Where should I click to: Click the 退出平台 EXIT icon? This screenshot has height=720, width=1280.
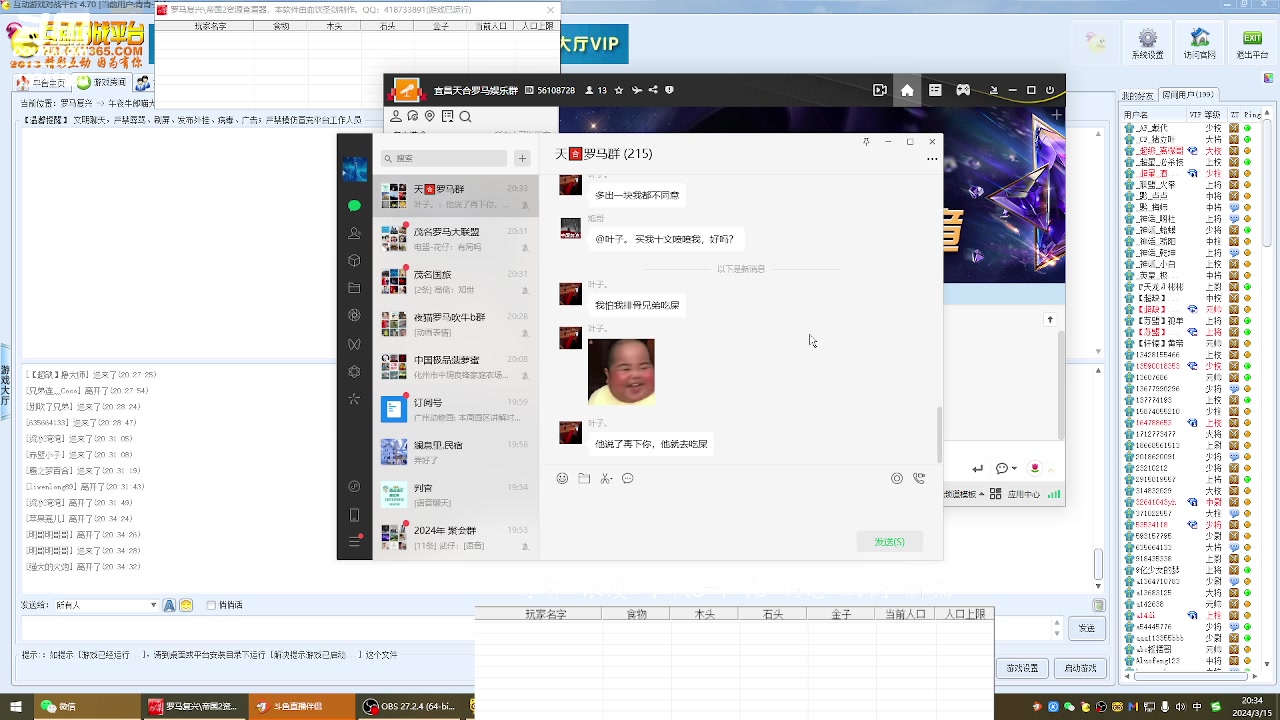pos(1252,44)
